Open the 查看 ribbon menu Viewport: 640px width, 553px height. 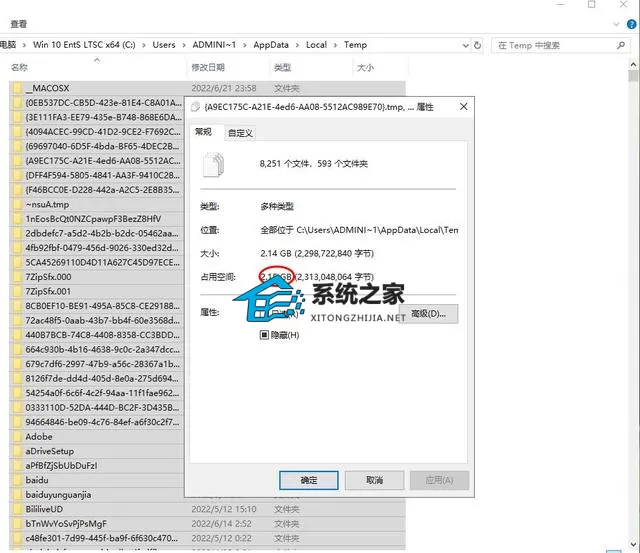[18, 24]
